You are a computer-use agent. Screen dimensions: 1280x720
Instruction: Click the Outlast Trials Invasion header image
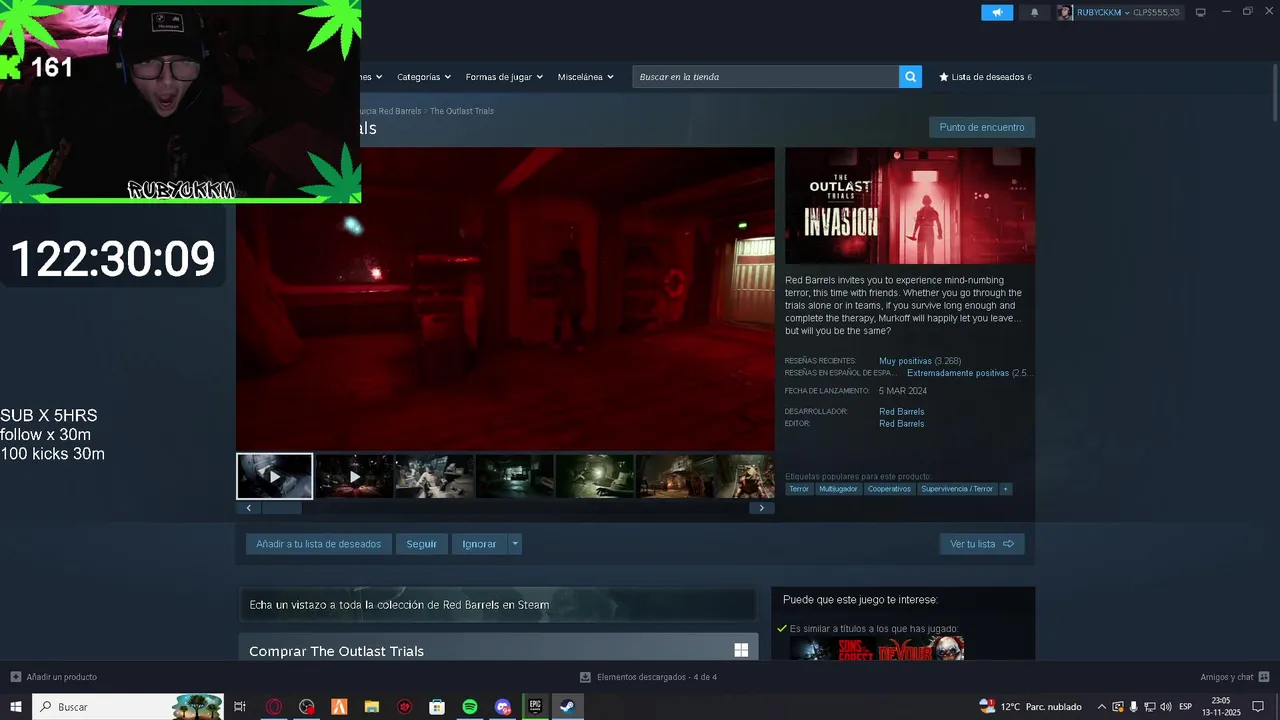click(910, 206)
